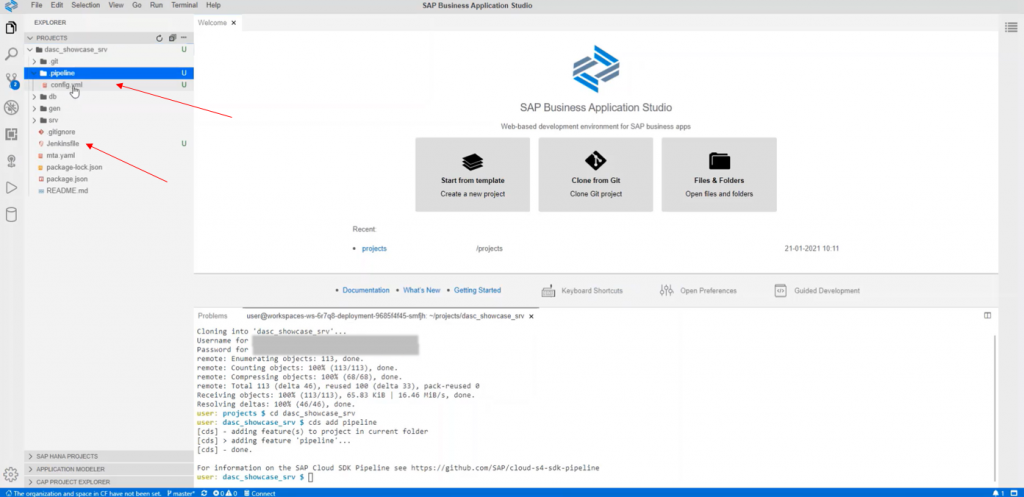Close the terminal tab
The height and width of the screenshot is (497, 1024).
531,316
